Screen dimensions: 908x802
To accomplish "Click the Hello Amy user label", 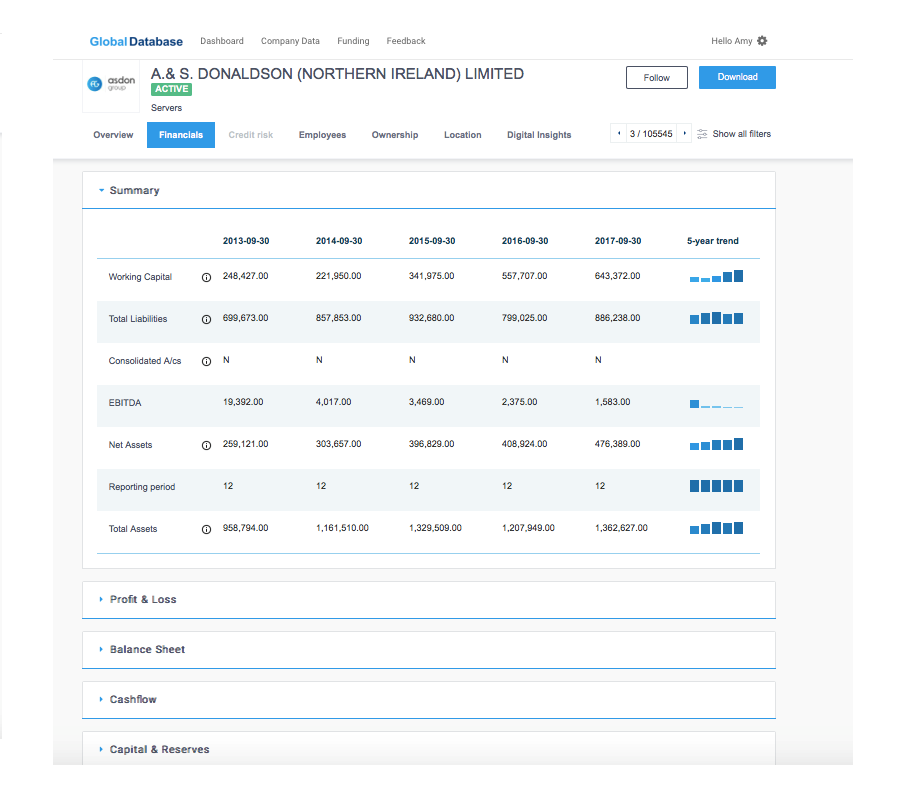I will tap(731, 41).
